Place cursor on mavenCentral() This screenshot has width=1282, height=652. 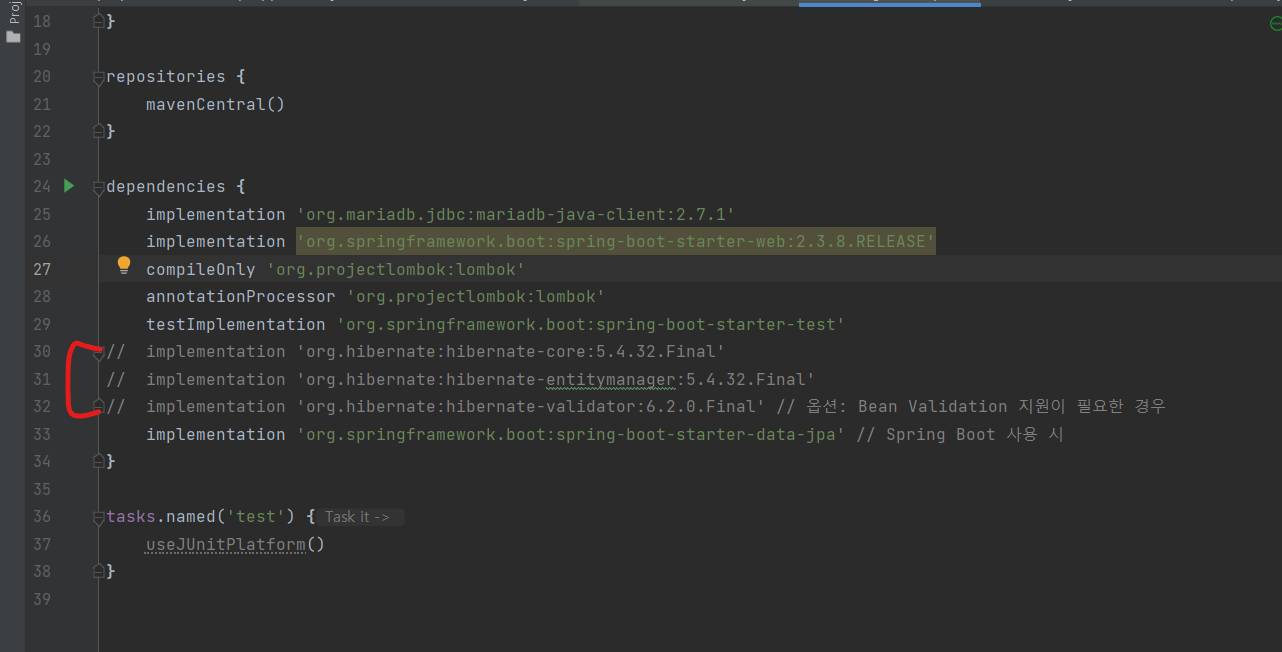tap(215, 104)
